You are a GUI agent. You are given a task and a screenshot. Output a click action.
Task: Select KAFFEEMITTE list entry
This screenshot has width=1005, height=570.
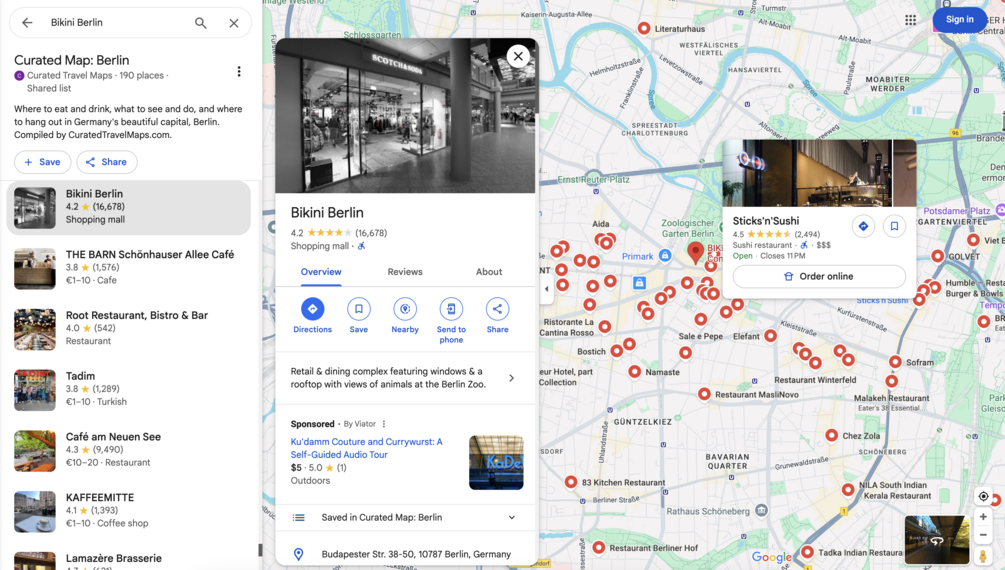tap(128, 512)
